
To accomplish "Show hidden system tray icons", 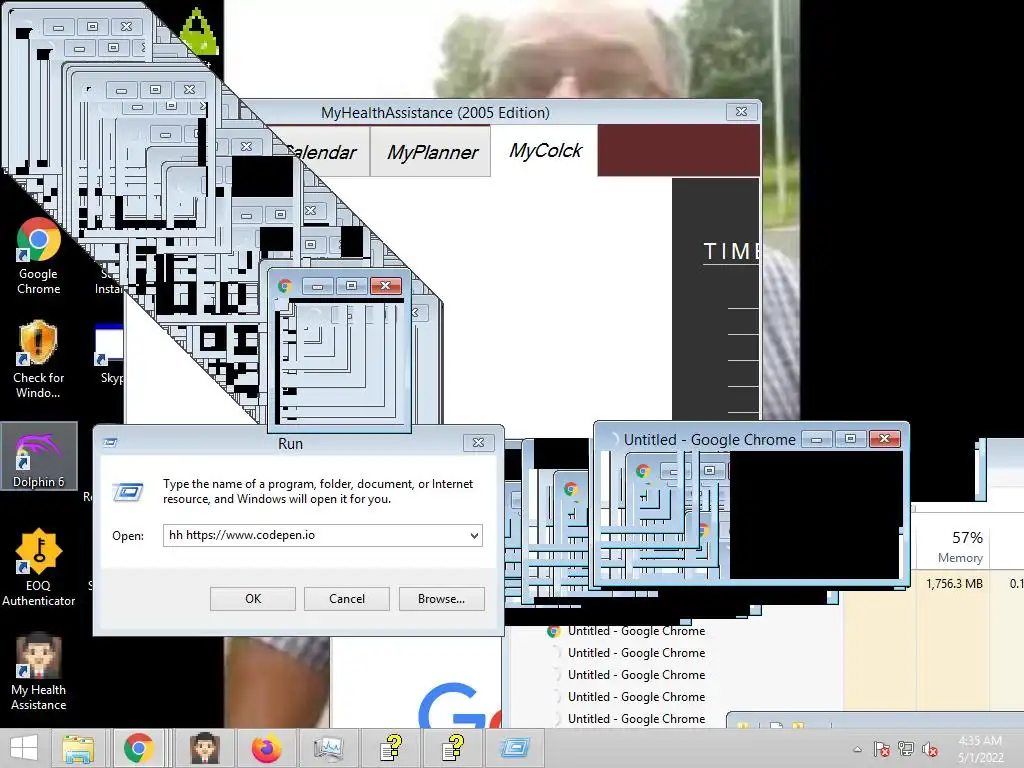I will click(857, 750).
